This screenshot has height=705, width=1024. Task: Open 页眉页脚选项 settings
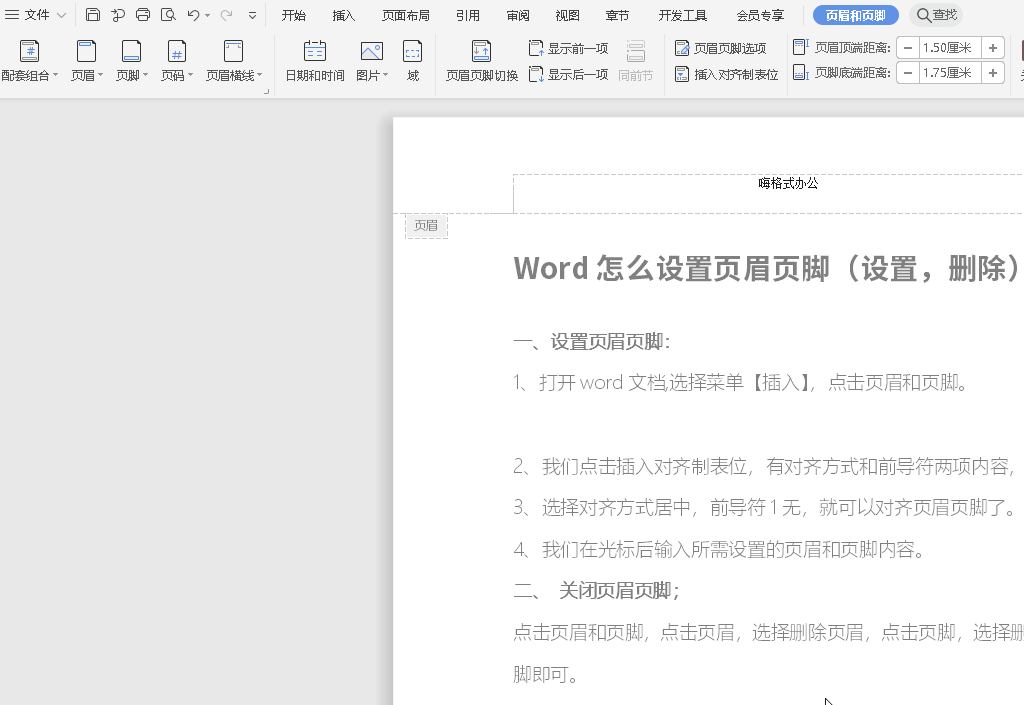(x=720, y=48)
